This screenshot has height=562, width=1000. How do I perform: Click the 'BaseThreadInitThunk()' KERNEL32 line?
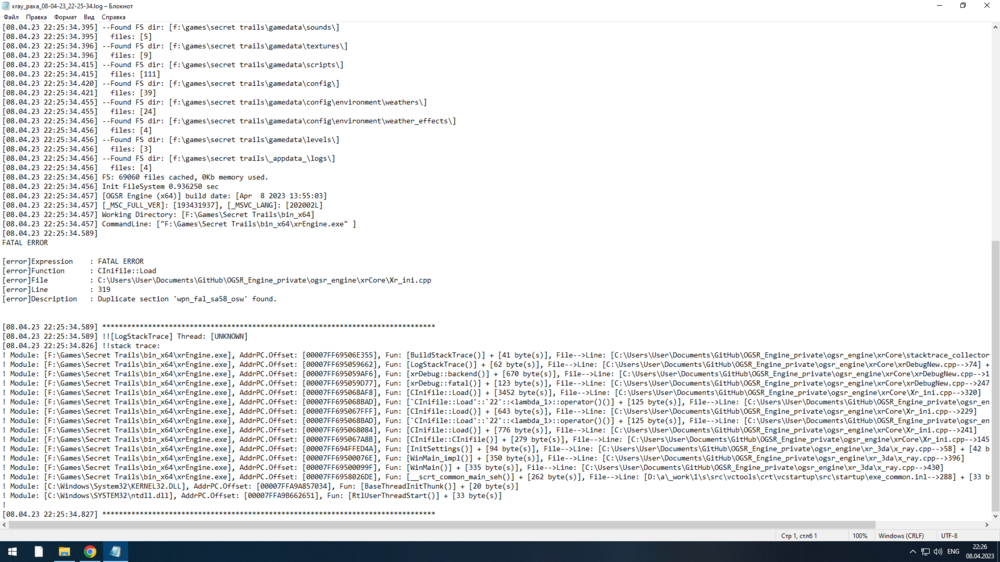click(x=260, y=486)
